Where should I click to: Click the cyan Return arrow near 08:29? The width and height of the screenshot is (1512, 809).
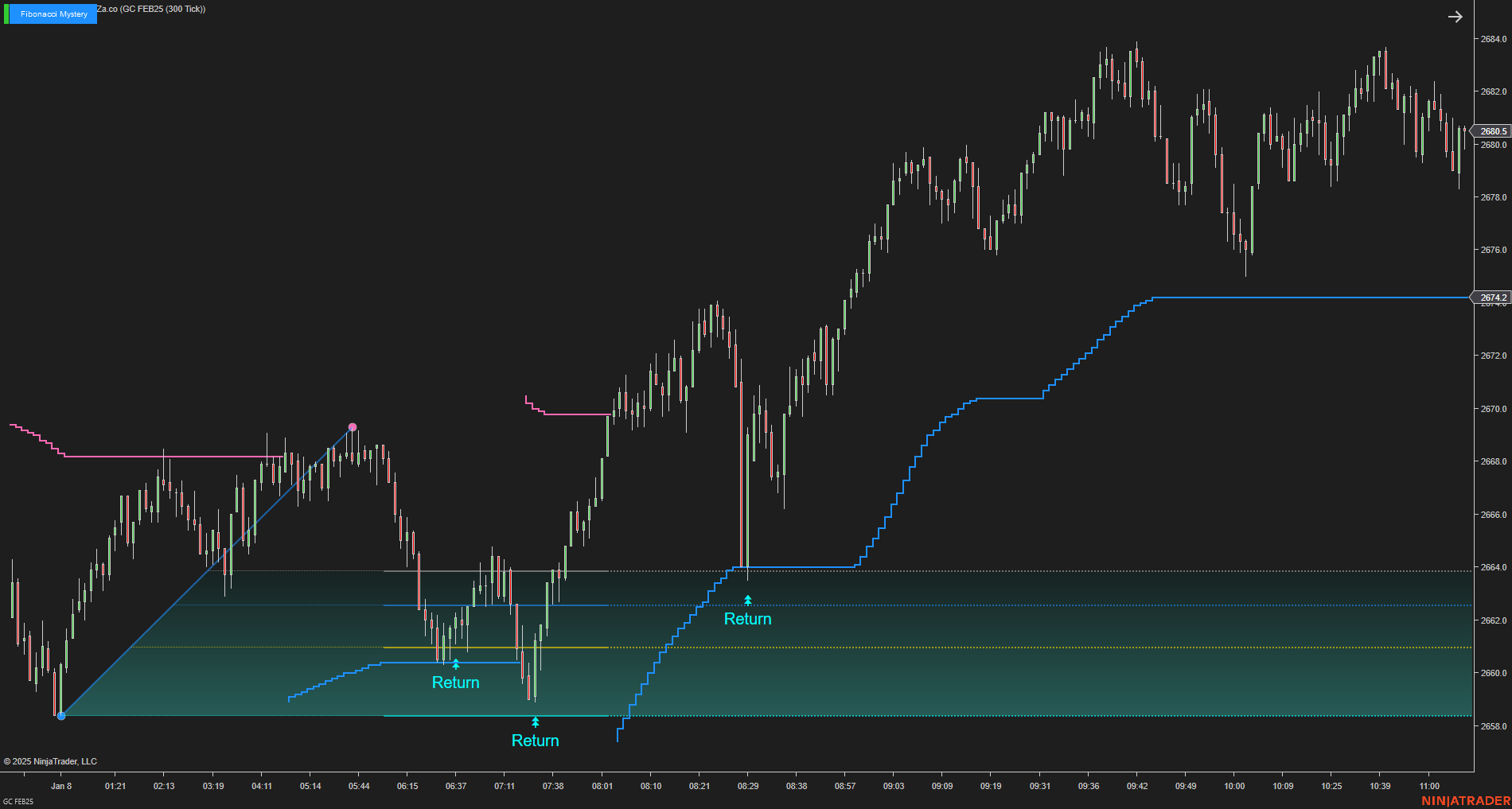pos(746,598)
